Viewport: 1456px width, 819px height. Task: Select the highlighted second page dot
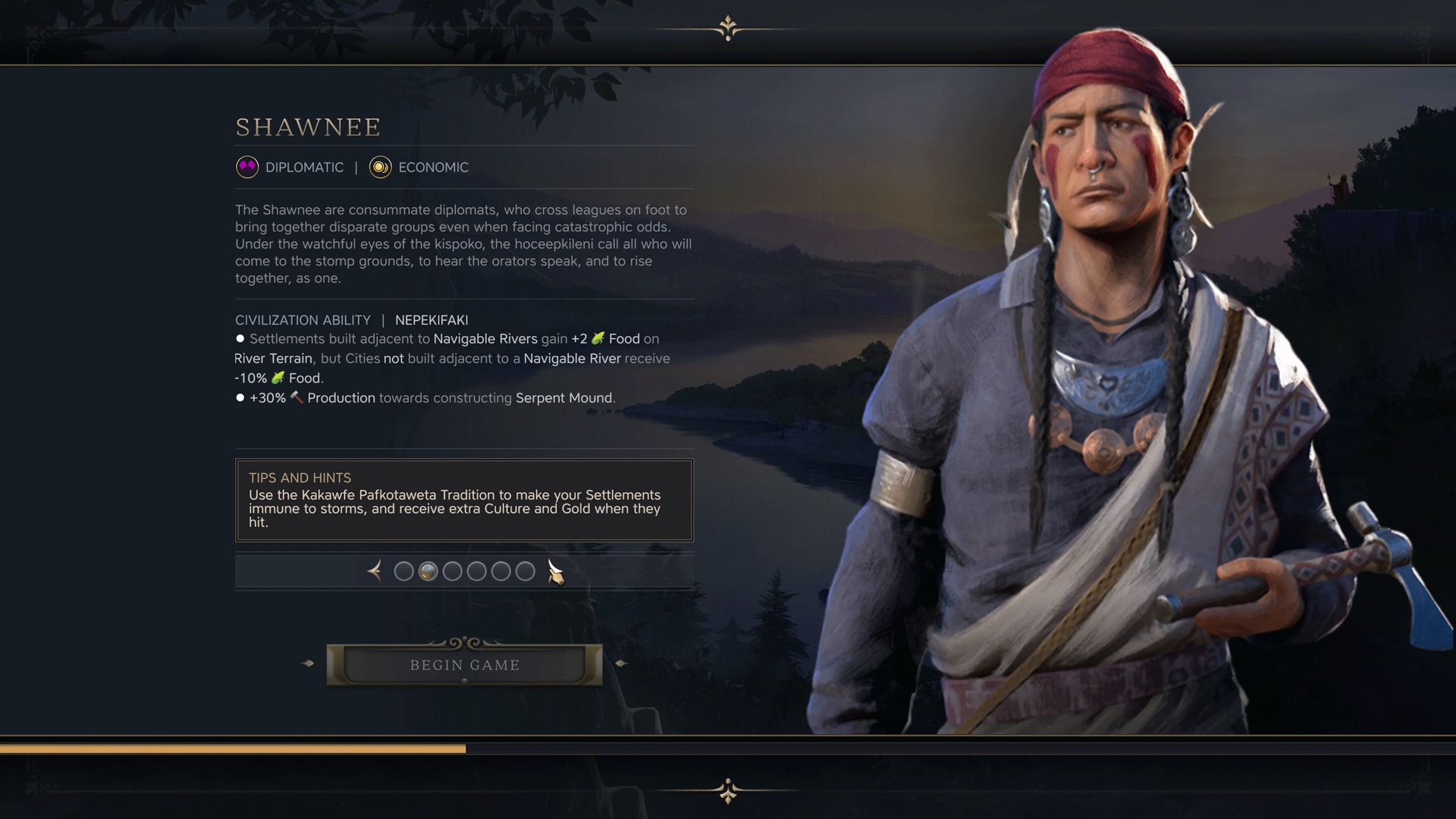pyautogui.click(x=428, y=571)
